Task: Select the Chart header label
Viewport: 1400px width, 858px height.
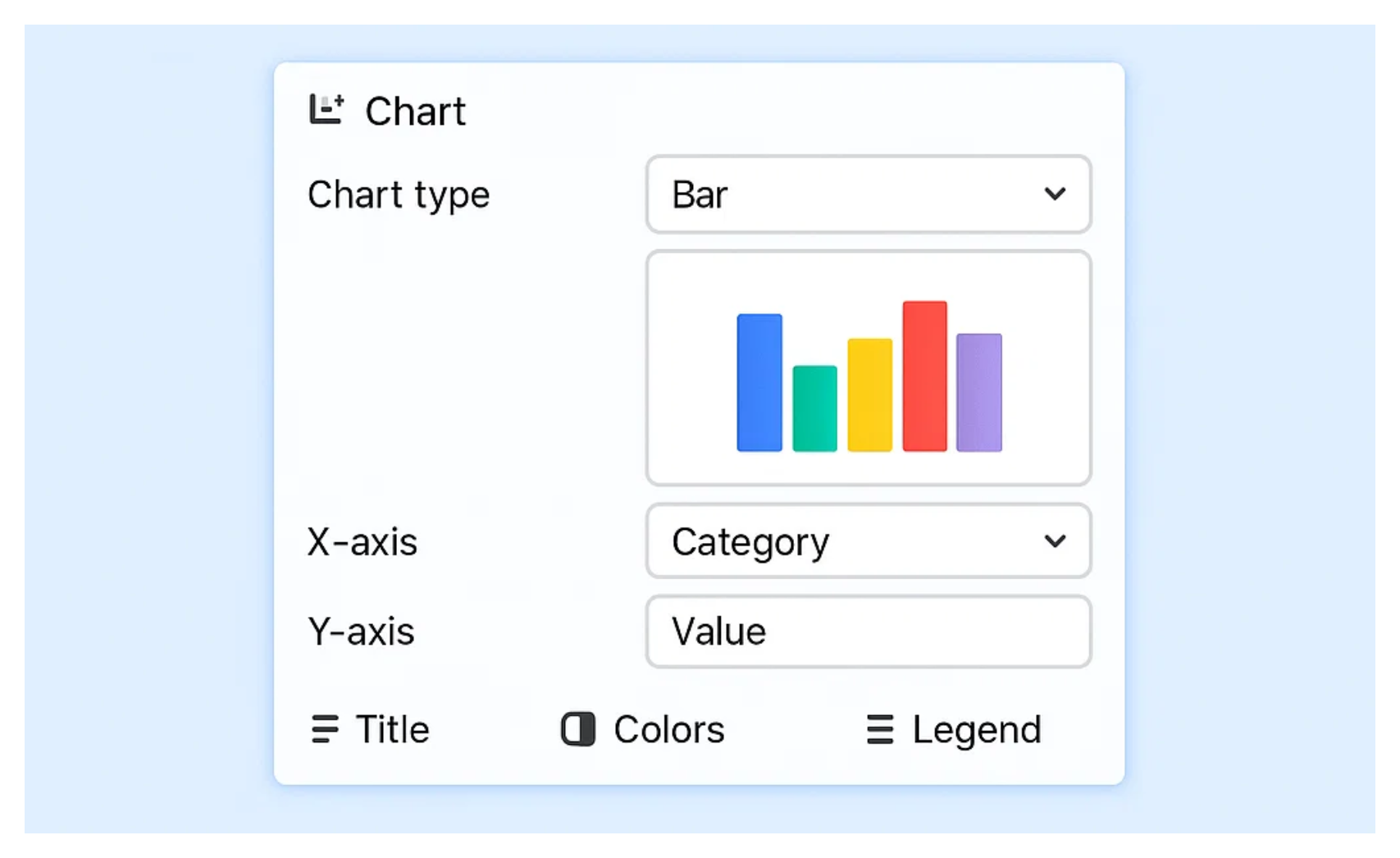Action: [x=417, y=109]
